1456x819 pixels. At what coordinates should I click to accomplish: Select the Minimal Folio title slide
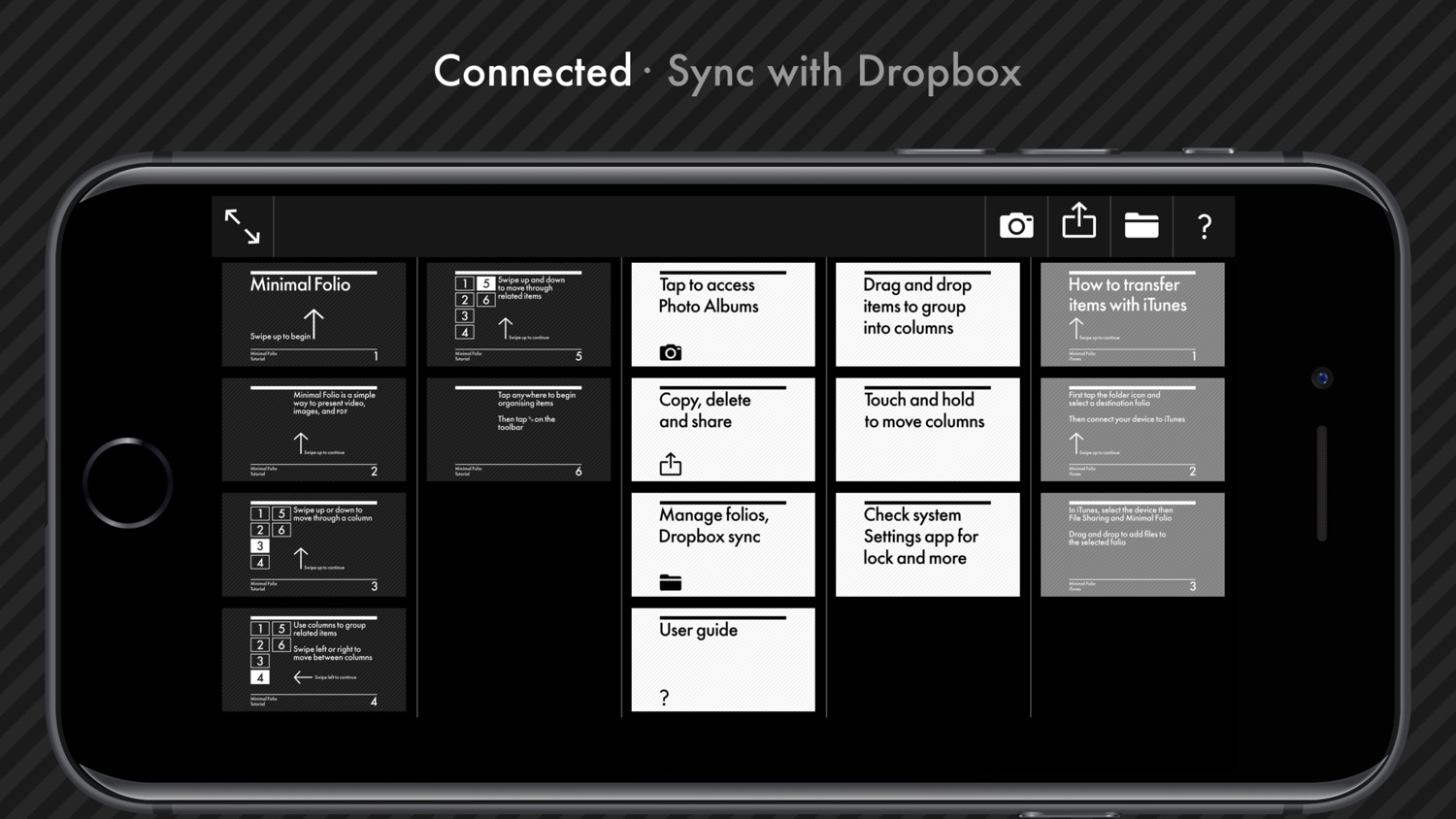click(314, 314)
